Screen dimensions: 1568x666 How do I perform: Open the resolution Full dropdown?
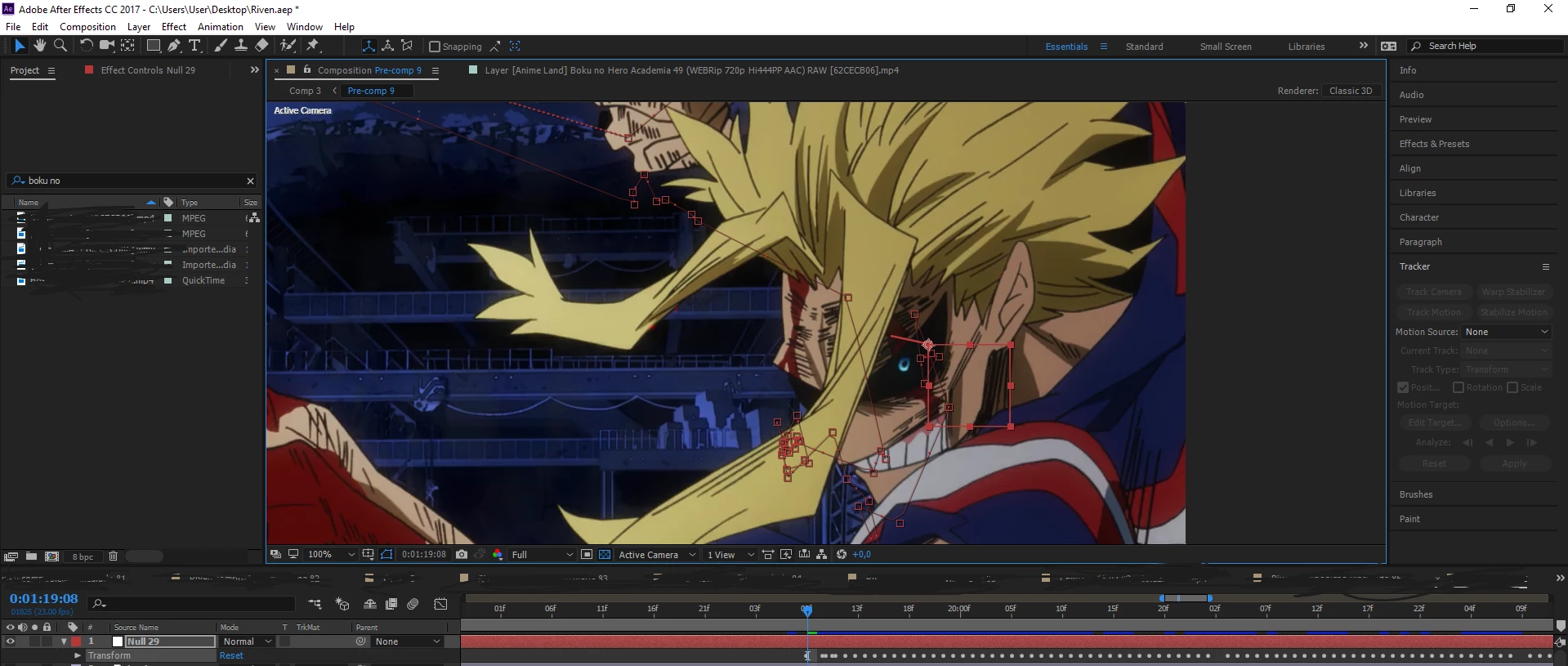tap(543, 554)
